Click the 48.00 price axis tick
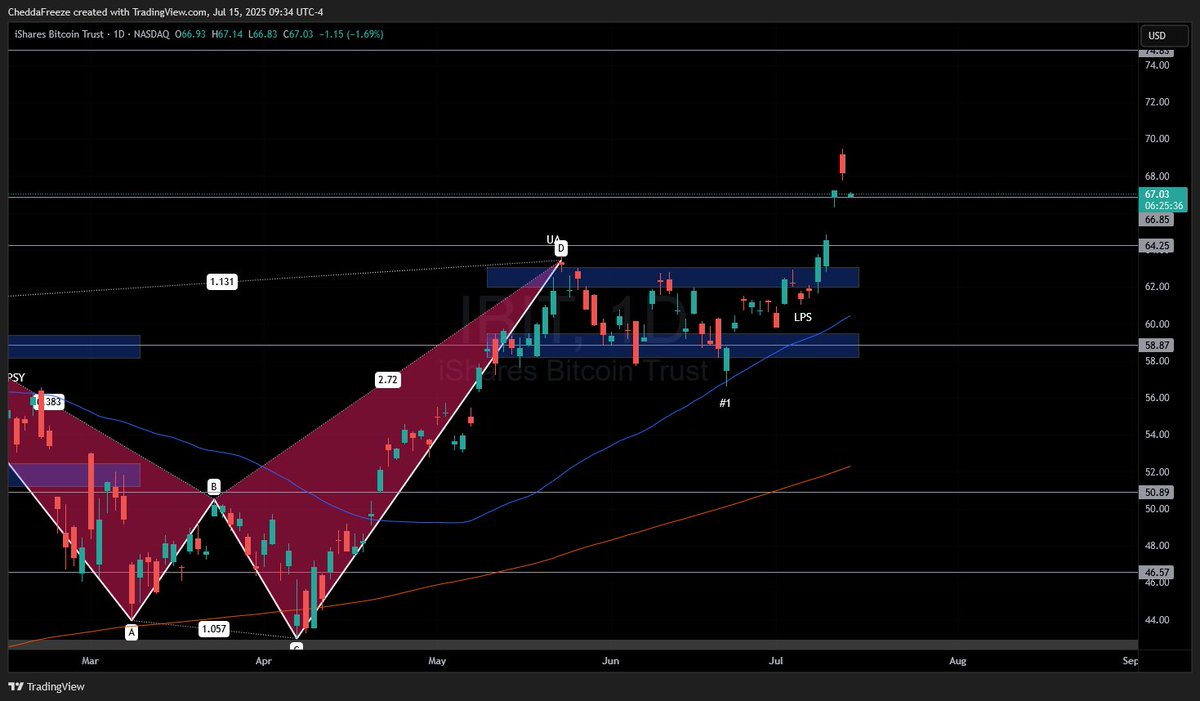 pyautogui.click(x=1157, y=546)
